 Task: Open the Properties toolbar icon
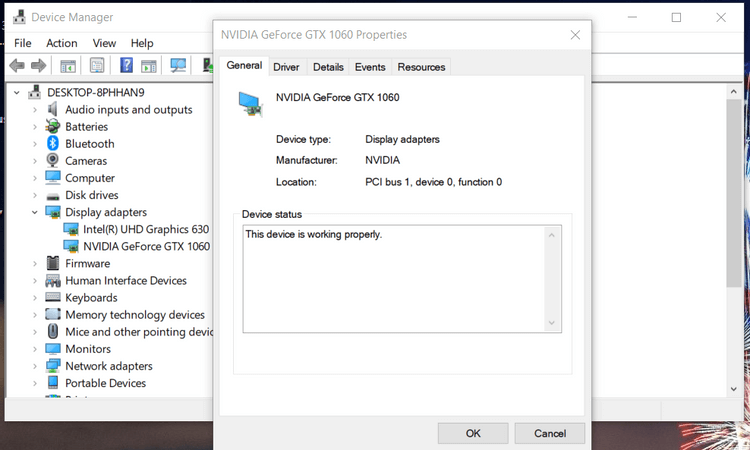[97, 66]
